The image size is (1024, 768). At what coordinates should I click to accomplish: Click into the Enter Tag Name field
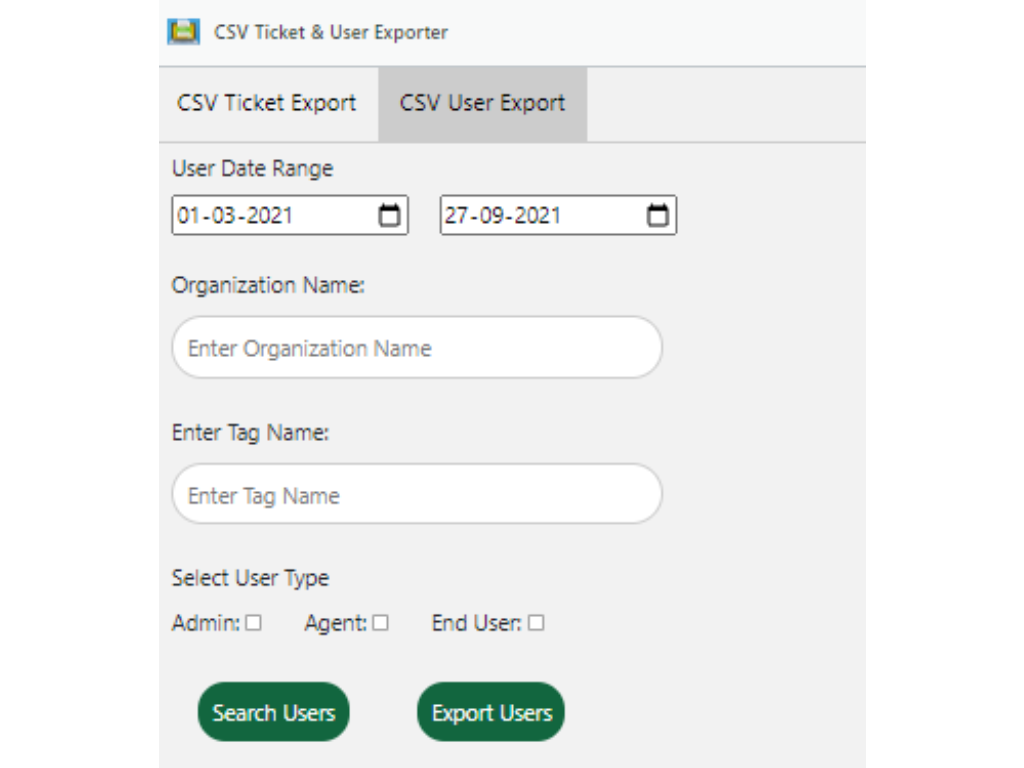pos(417,495)
